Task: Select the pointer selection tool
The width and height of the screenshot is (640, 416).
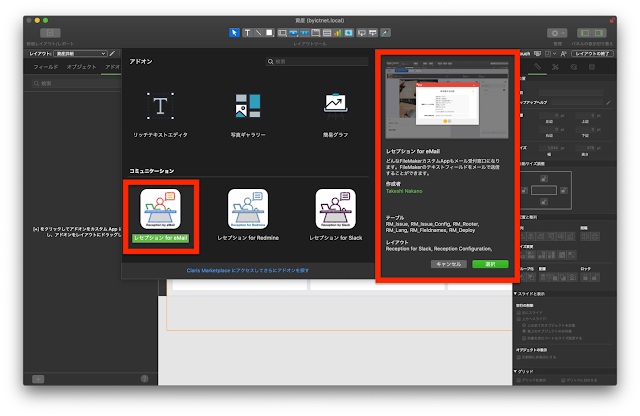Action: 234,33
